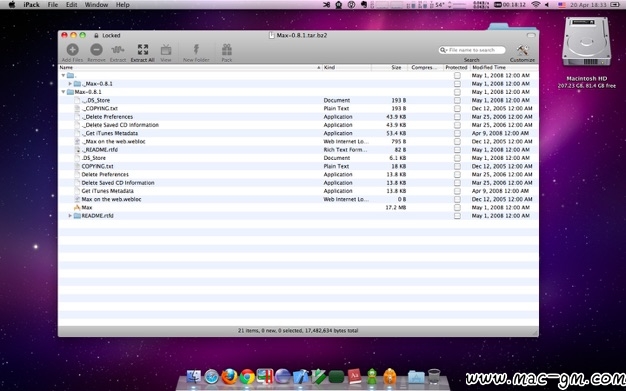626x391 pixels.
Task: Launch Firefox from the Dock
Action: pyautogui.click(x=229, y=376)
